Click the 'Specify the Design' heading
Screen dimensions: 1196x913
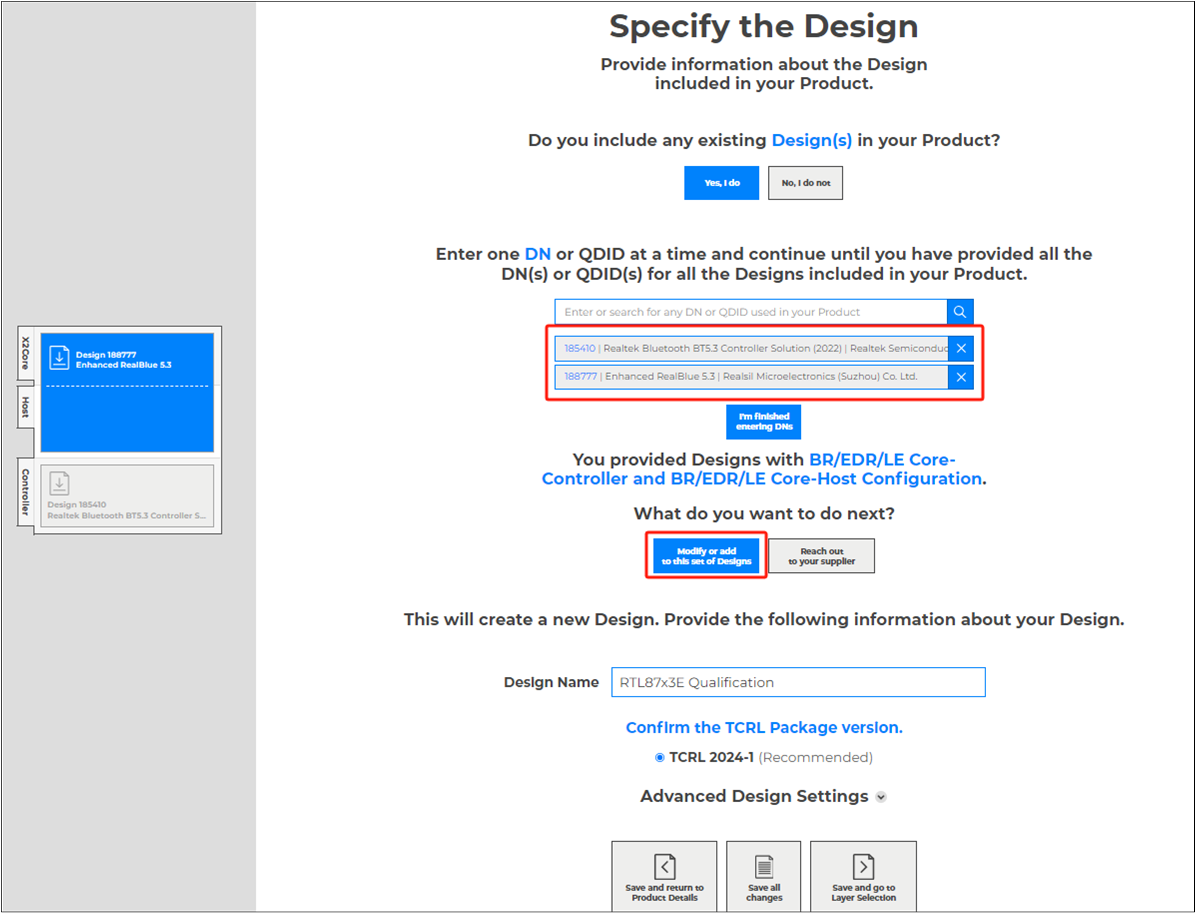pos(764,26)
